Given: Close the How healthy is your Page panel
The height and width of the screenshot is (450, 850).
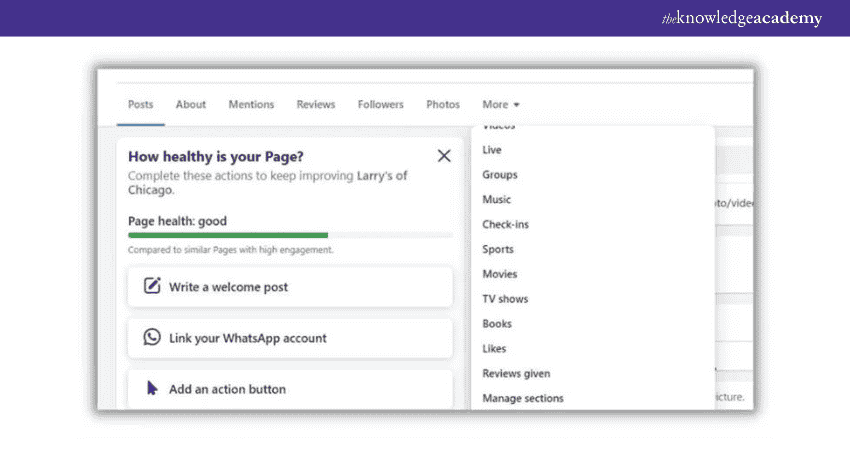Looking at the screenshot, I should 444,156.
